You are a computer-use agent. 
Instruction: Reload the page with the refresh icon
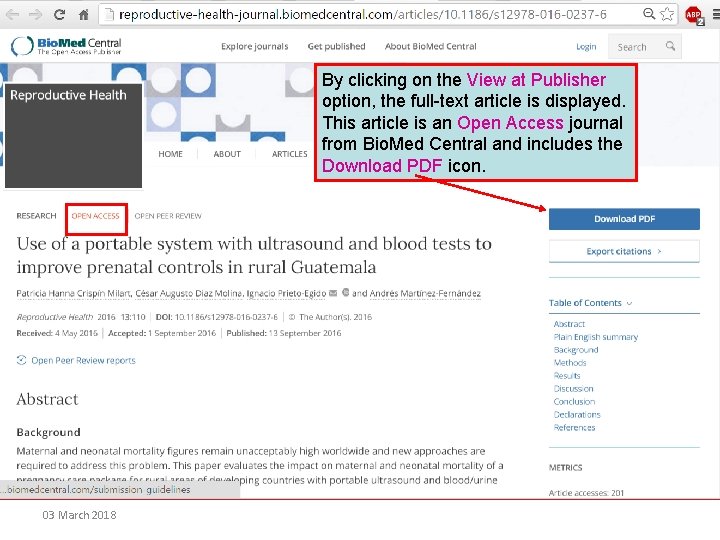pos(59,15)
